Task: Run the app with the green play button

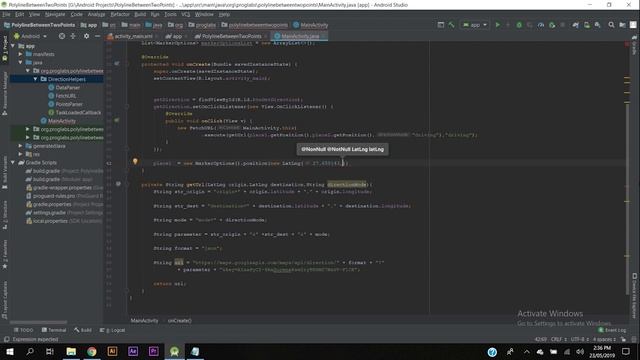Action: [497, 25]
